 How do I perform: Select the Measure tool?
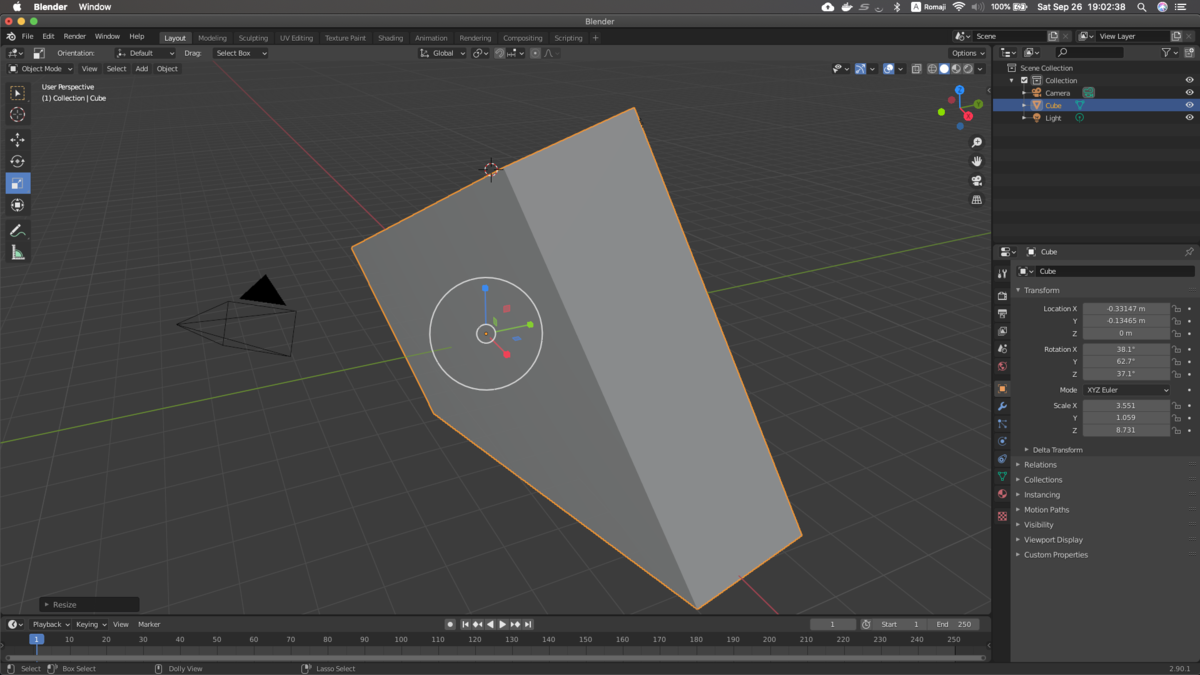tap(17, 253)
